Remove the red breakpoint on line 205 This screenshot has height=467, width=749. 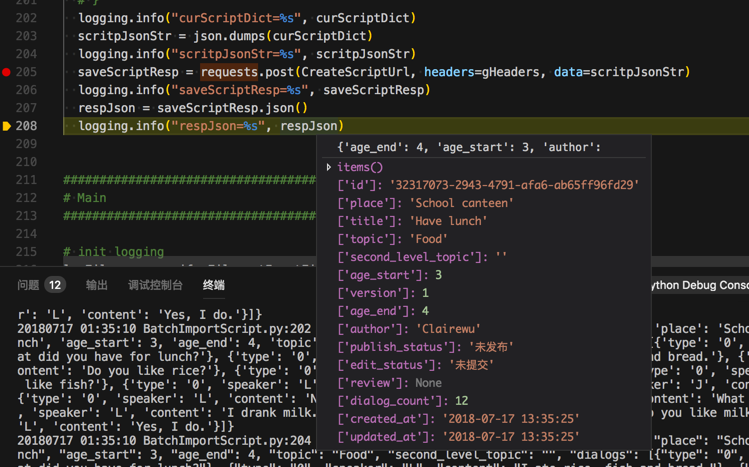[6, 72]
